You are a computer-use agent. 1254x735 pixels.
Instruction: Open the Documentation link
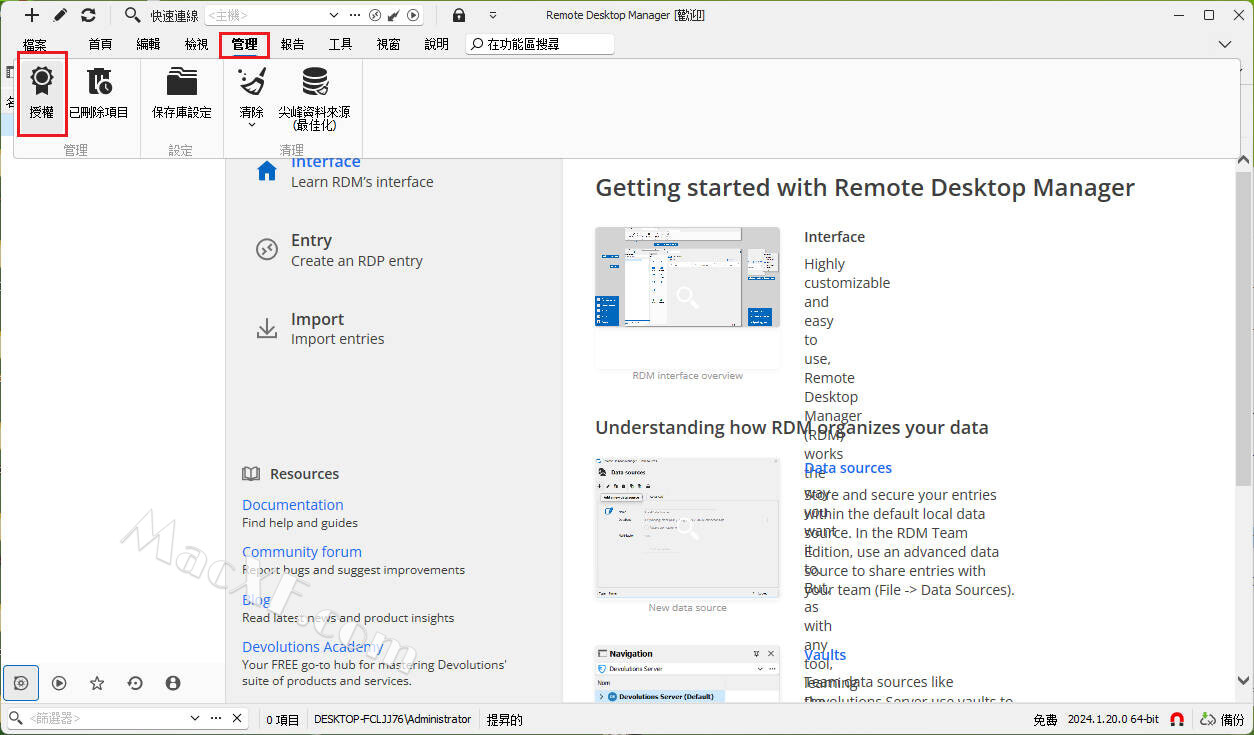tap(292, 505)
